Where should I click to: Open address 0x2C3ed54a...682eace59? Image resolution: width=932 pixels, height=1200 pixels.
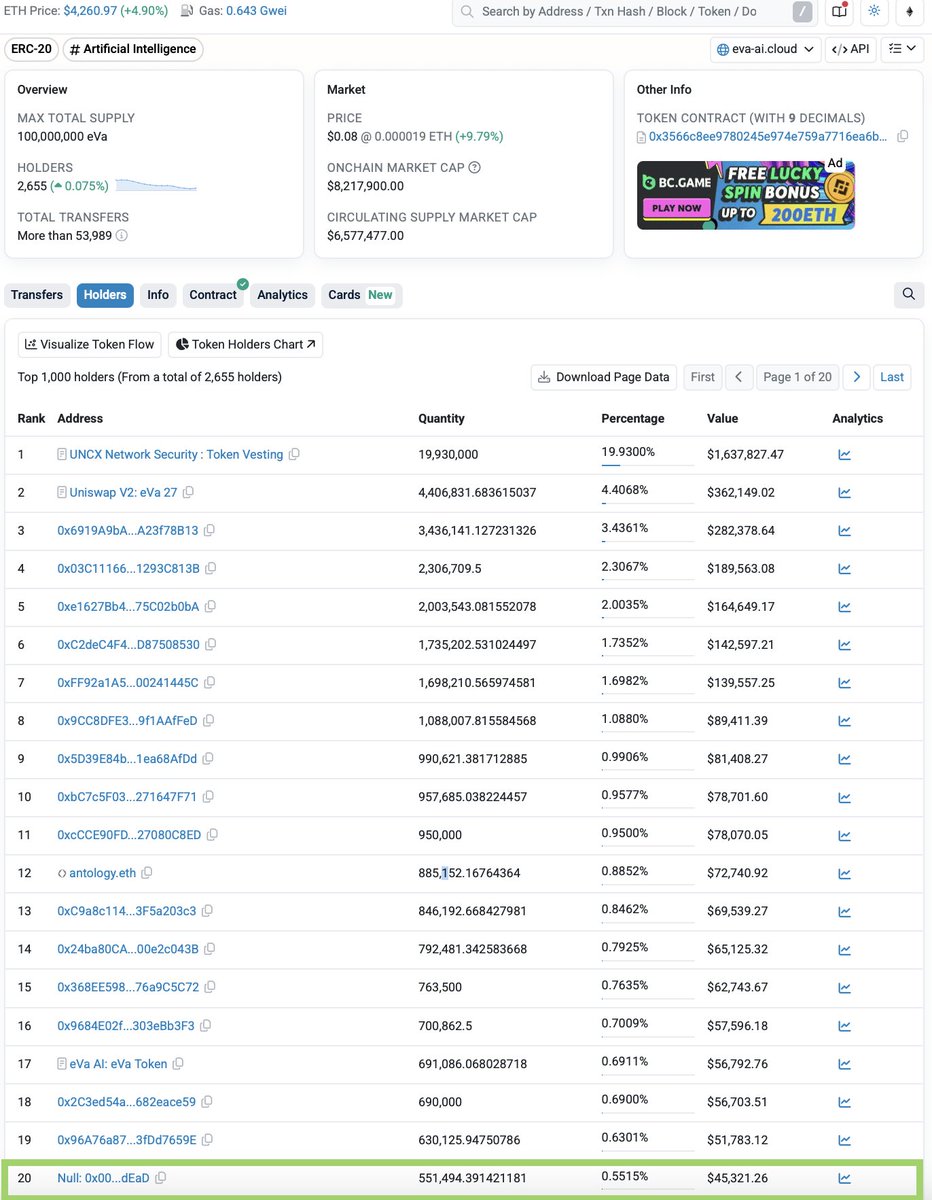(127, 1102)
